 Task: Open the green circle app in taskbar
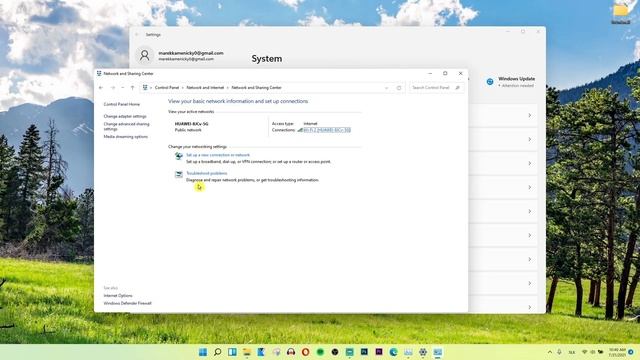pos(320,352)
